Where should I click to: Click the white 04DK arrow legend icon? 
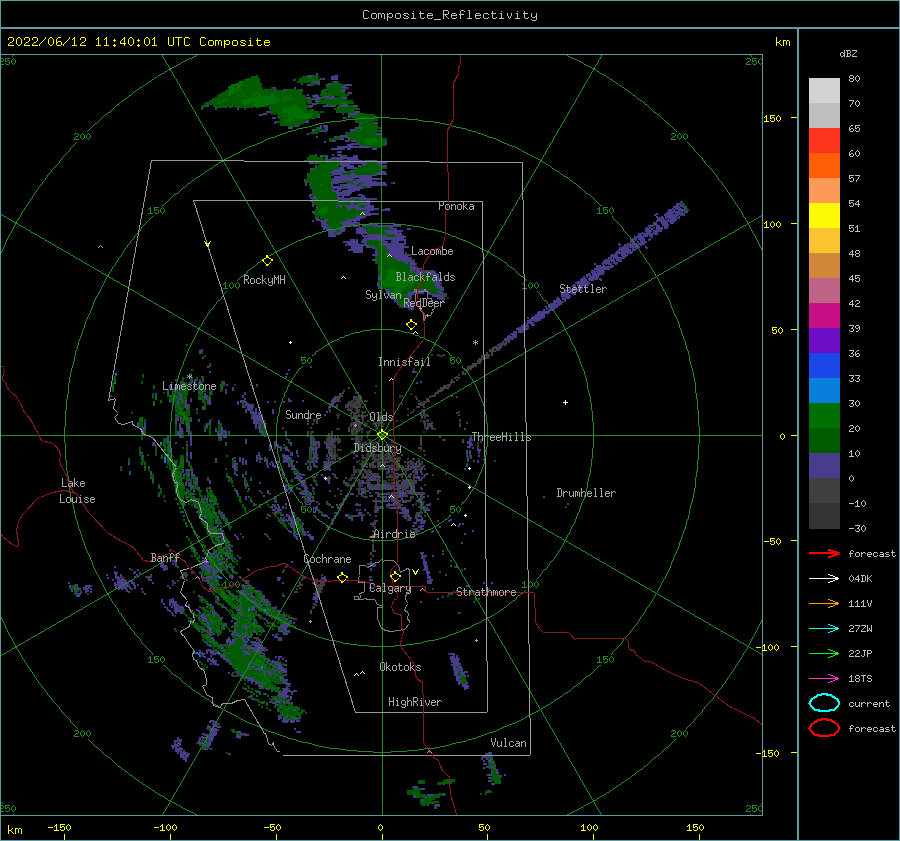[x=824, y=578]
